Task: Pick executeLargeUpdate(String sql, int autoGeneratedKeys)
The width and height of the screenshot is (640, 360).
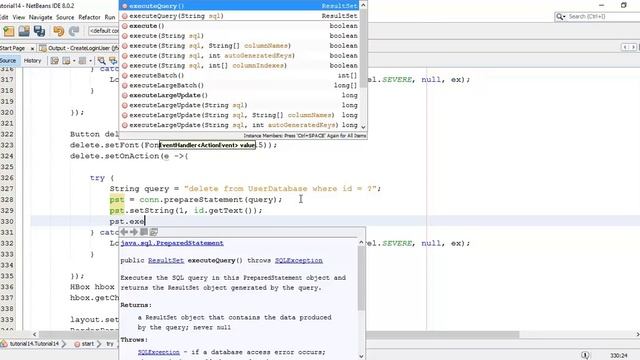Action: pos(240,125)
